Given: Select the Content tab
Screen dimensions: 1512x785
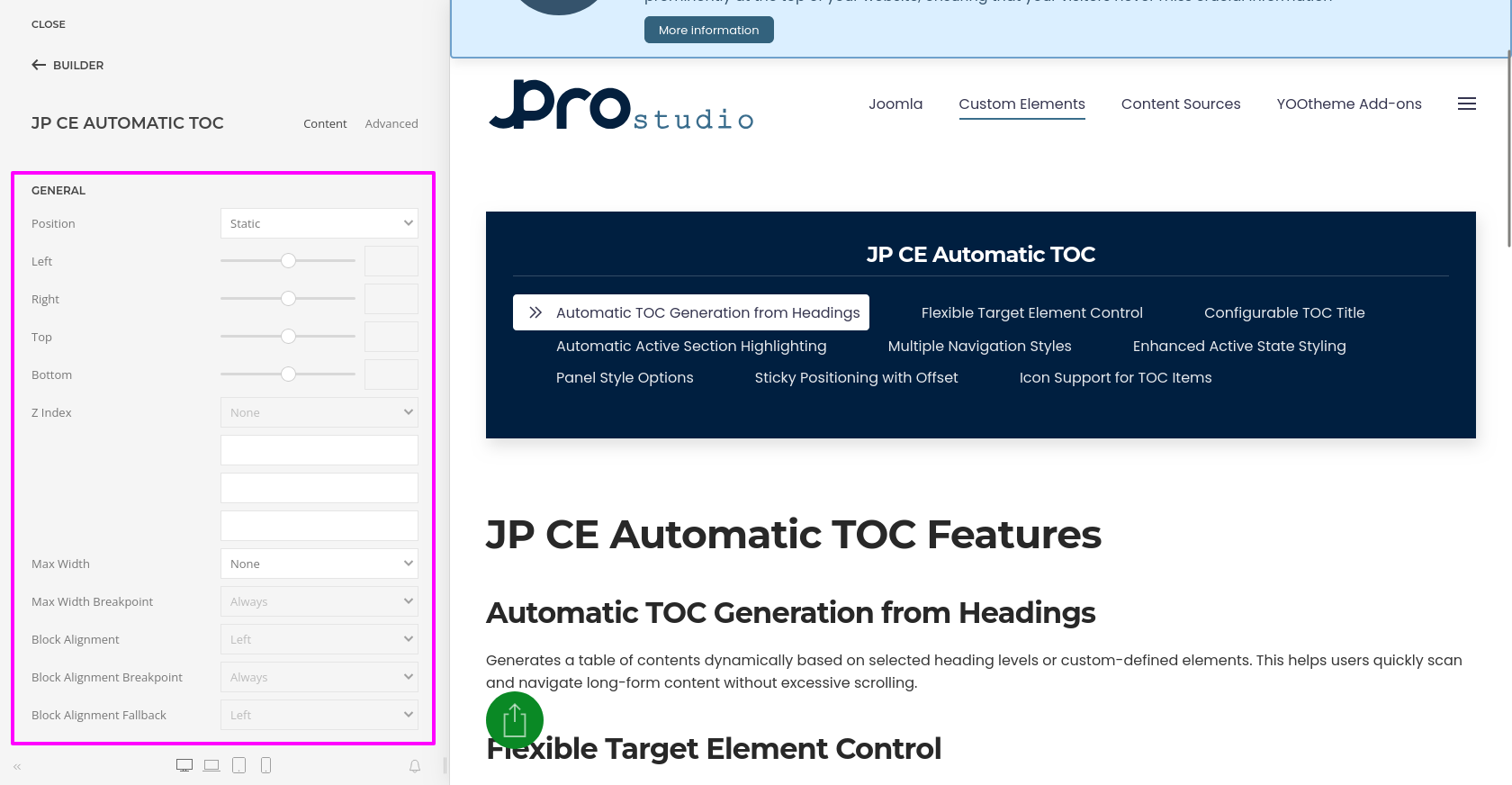Looking at the screenshot, I should (x=325, y=123).
